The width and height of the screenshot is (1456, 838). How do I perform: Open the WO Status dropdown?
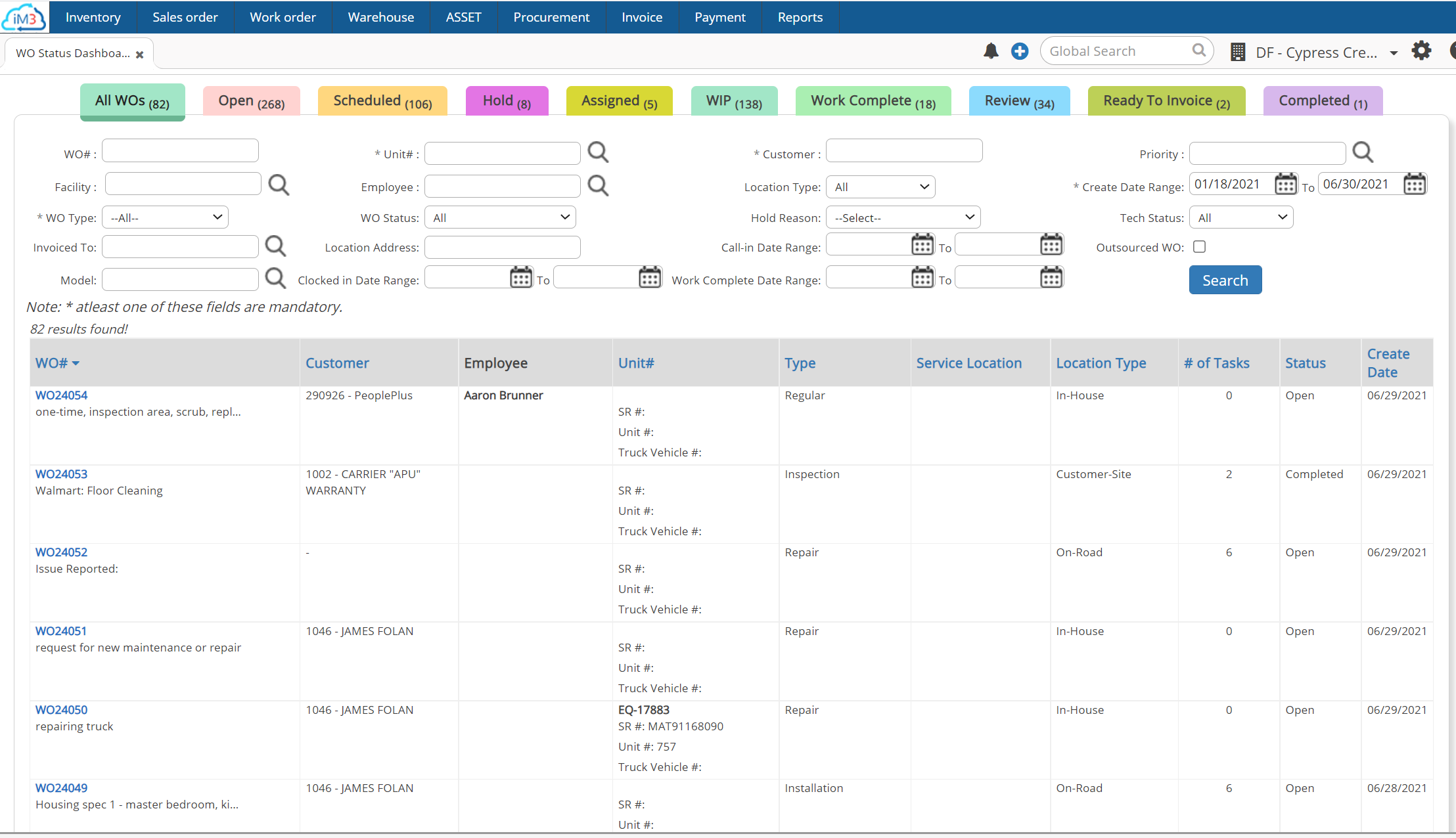point(499,217)
